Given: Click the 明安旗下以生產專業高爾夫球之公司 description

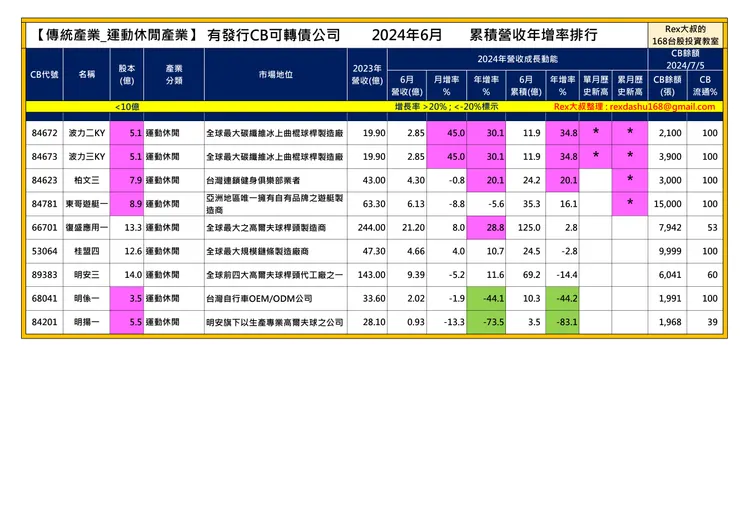Looking at the screenshot, I should pos(275,322).
